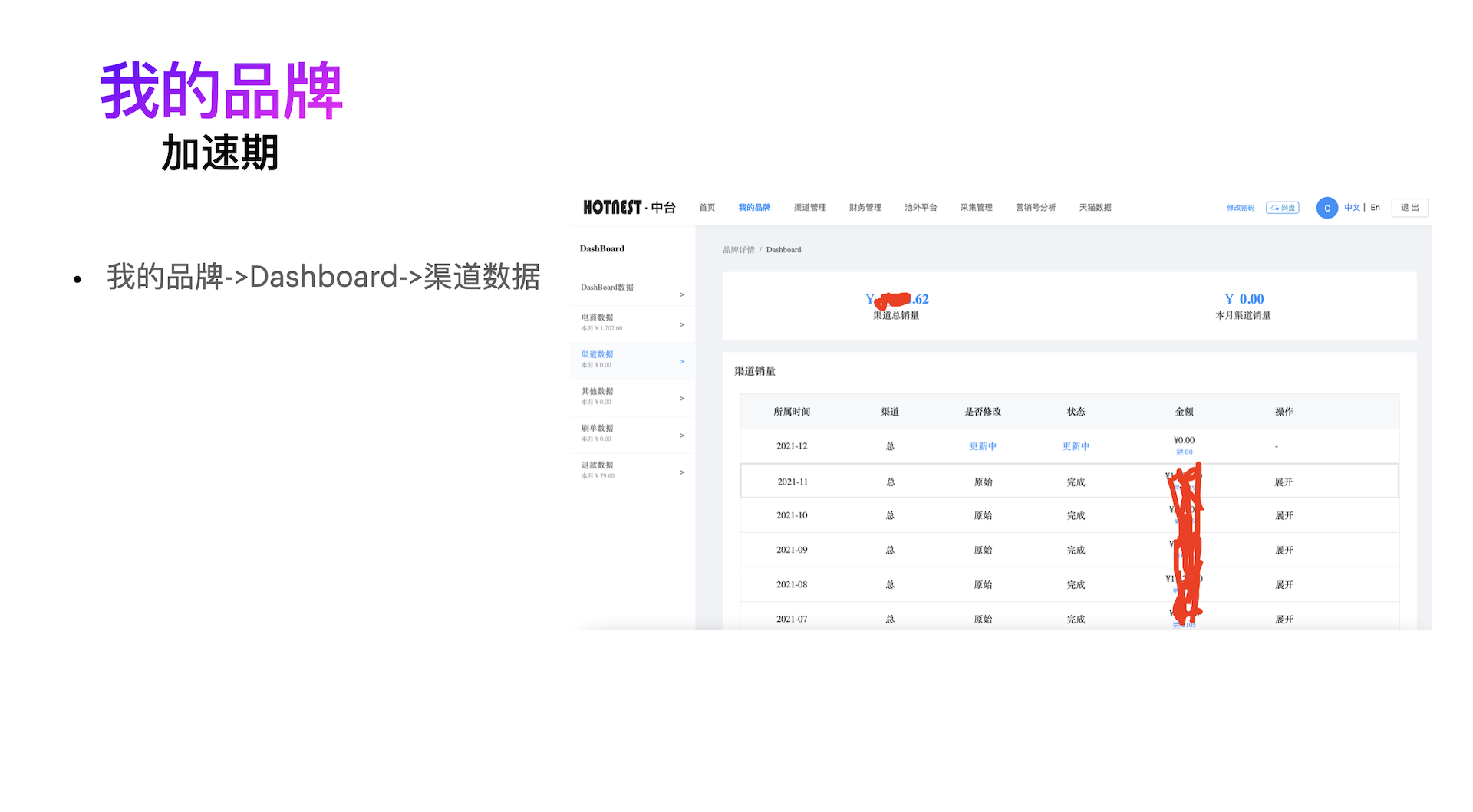Open the 财务管理 navigation menu
1473x812 pixels.
(x=865, y=208)
